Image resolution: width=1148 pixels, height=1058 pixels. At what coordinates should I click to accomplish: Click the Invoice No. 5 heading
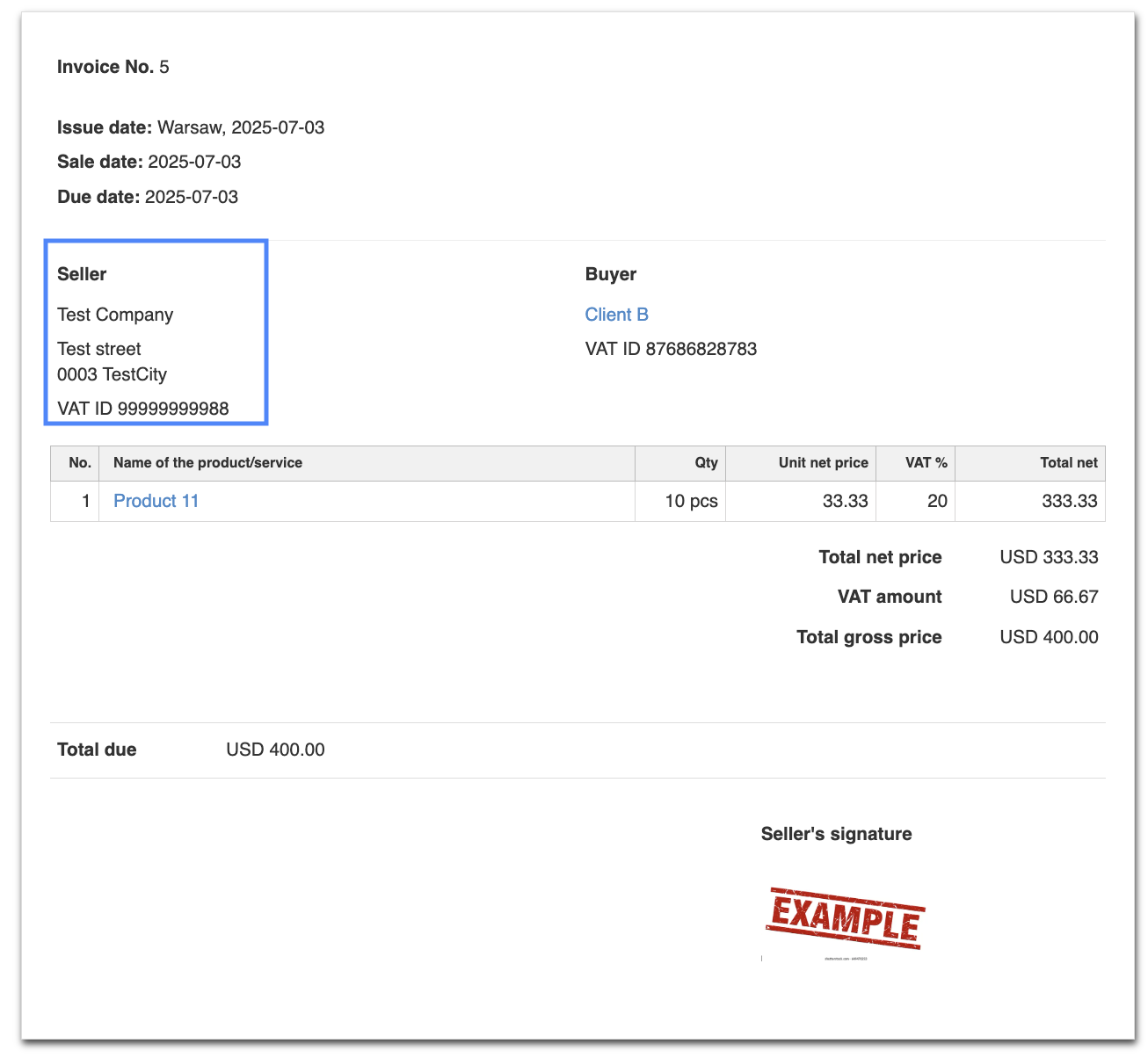(113, 67)
